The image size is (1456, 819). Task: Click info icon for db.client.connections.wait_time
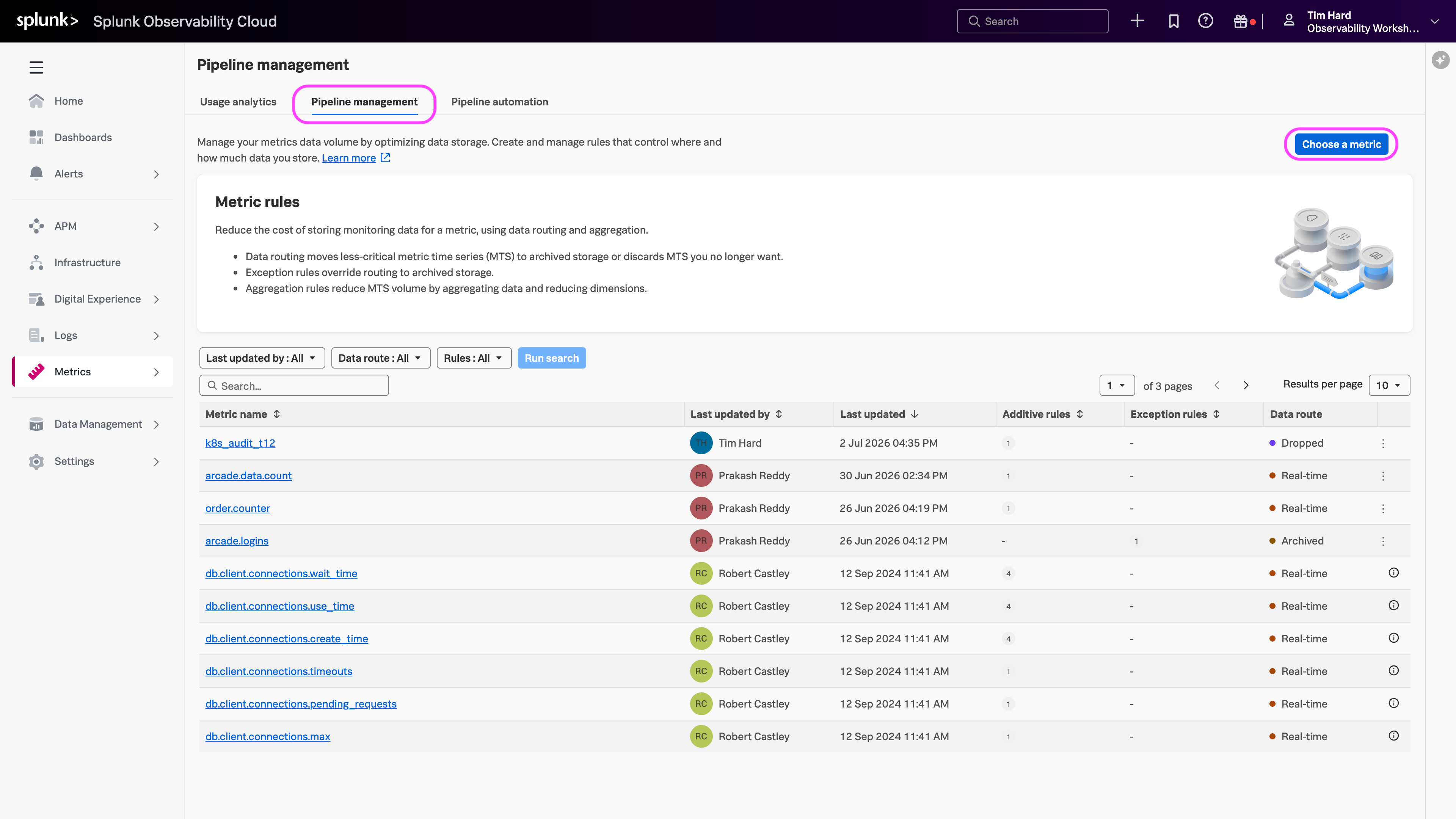pos(1394,573)
